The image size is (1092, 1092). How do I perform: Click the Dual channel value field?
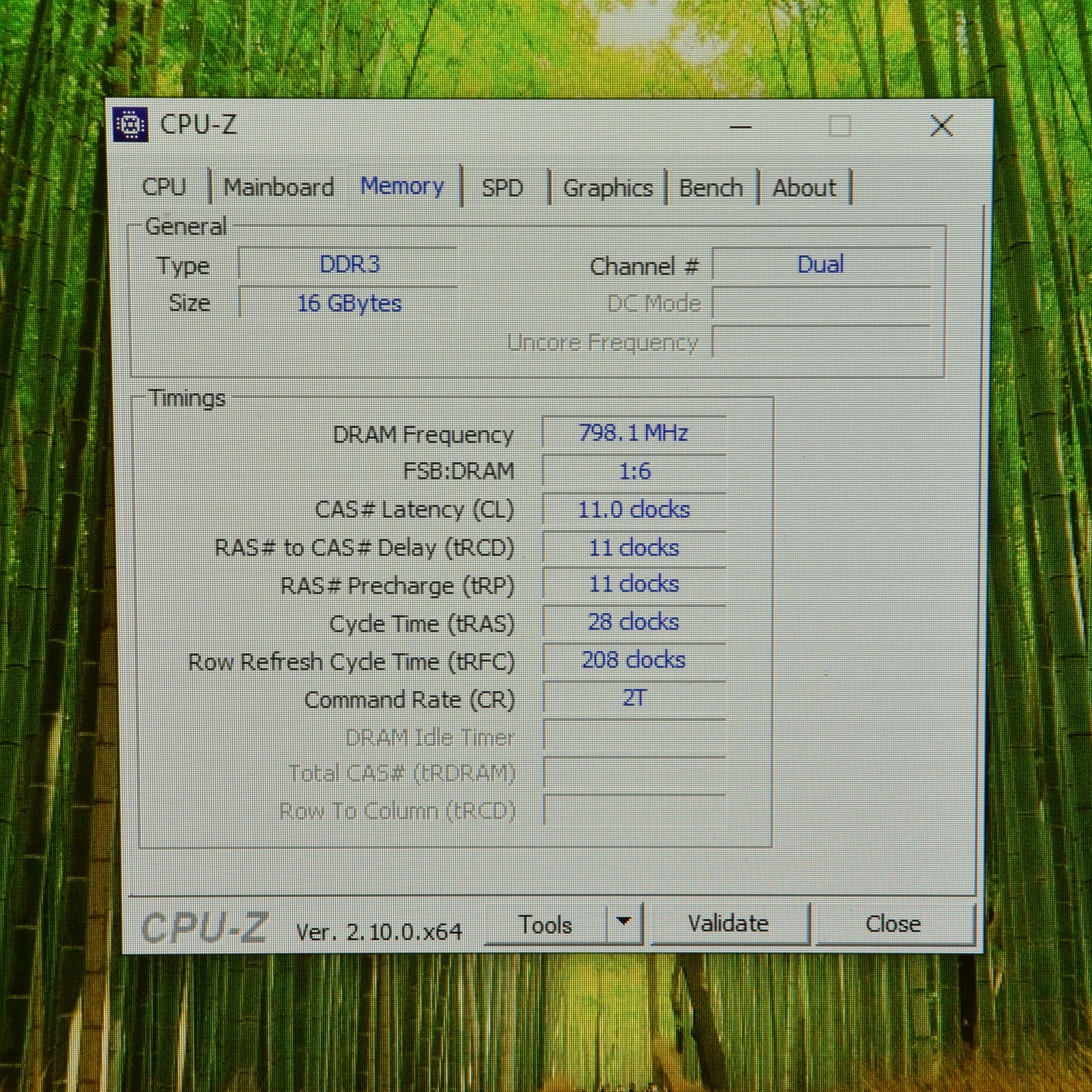[821, 264]
